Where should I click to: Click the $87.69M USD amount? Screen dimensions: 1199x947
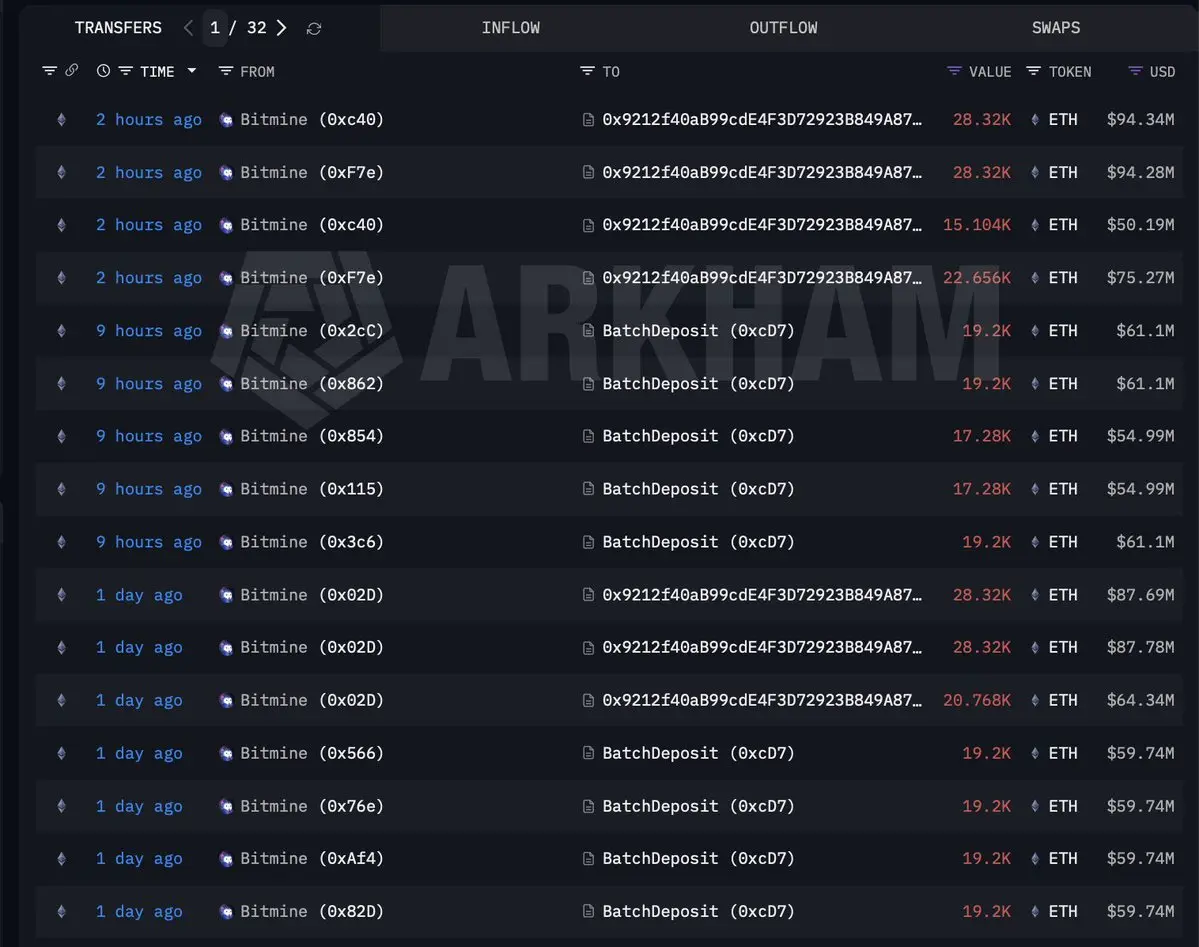(x=1140, y=594)
